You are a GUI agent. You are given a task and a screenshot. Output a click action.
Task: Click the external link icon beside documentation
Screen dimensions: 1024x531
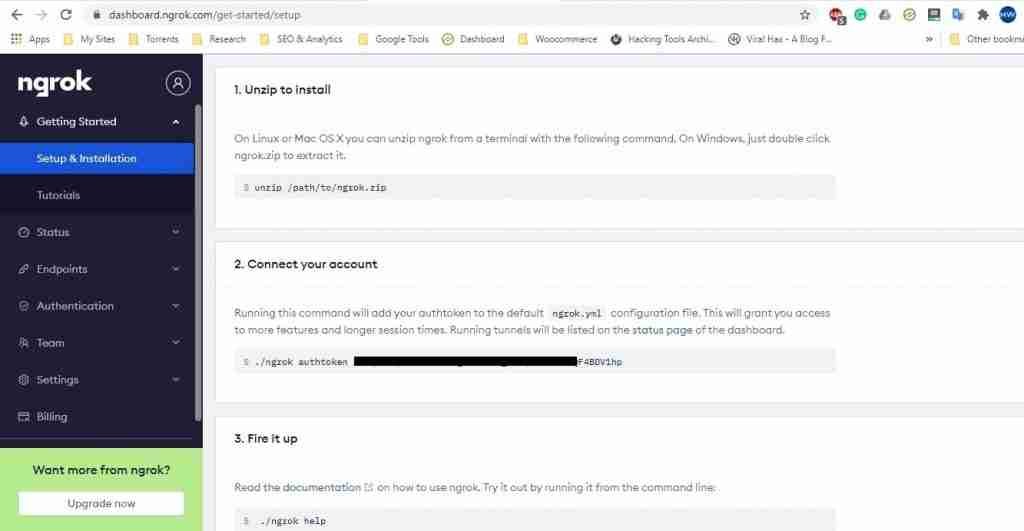(x=368, y=487)
